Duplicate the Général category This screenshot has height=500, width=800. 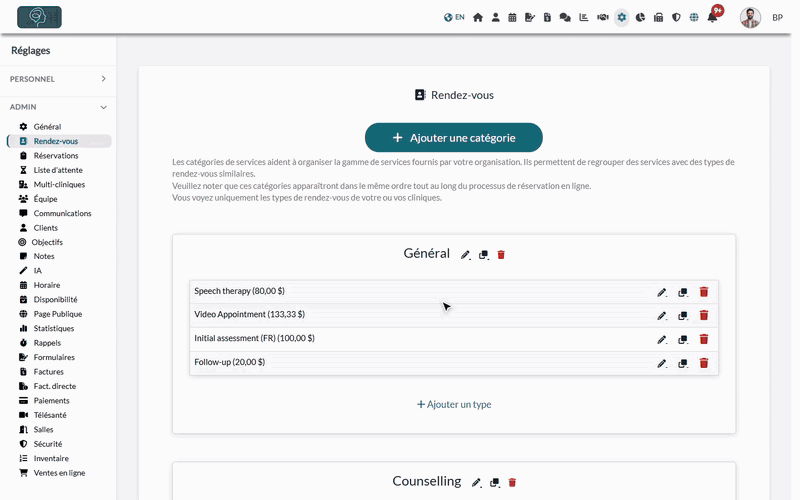483,255
